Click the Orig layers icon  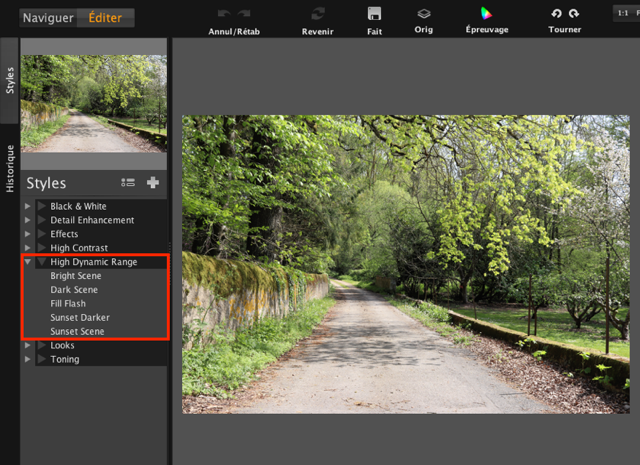coord(424,14)
